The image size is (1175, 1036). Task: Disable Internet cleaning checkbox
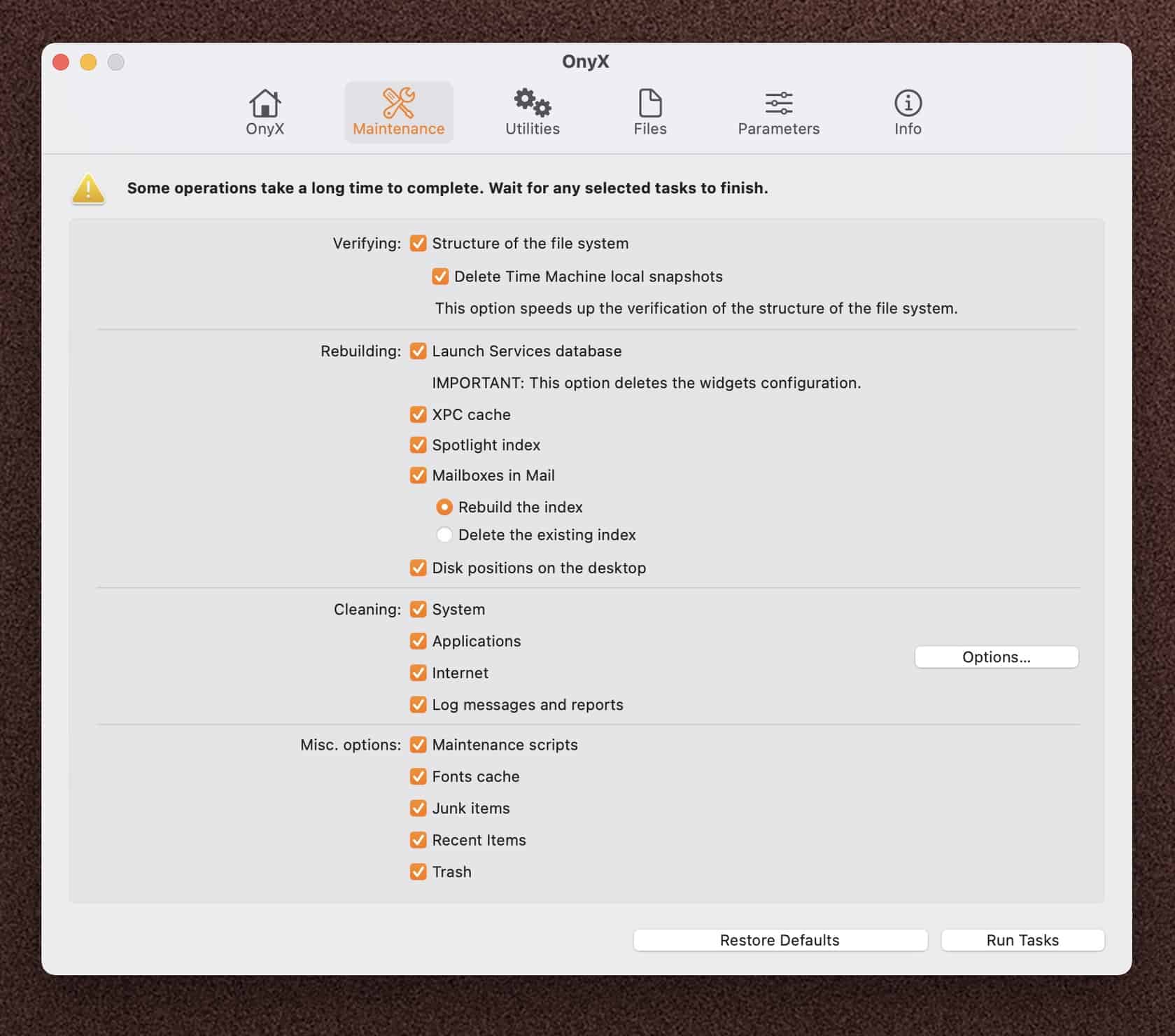tap(418, 673)
